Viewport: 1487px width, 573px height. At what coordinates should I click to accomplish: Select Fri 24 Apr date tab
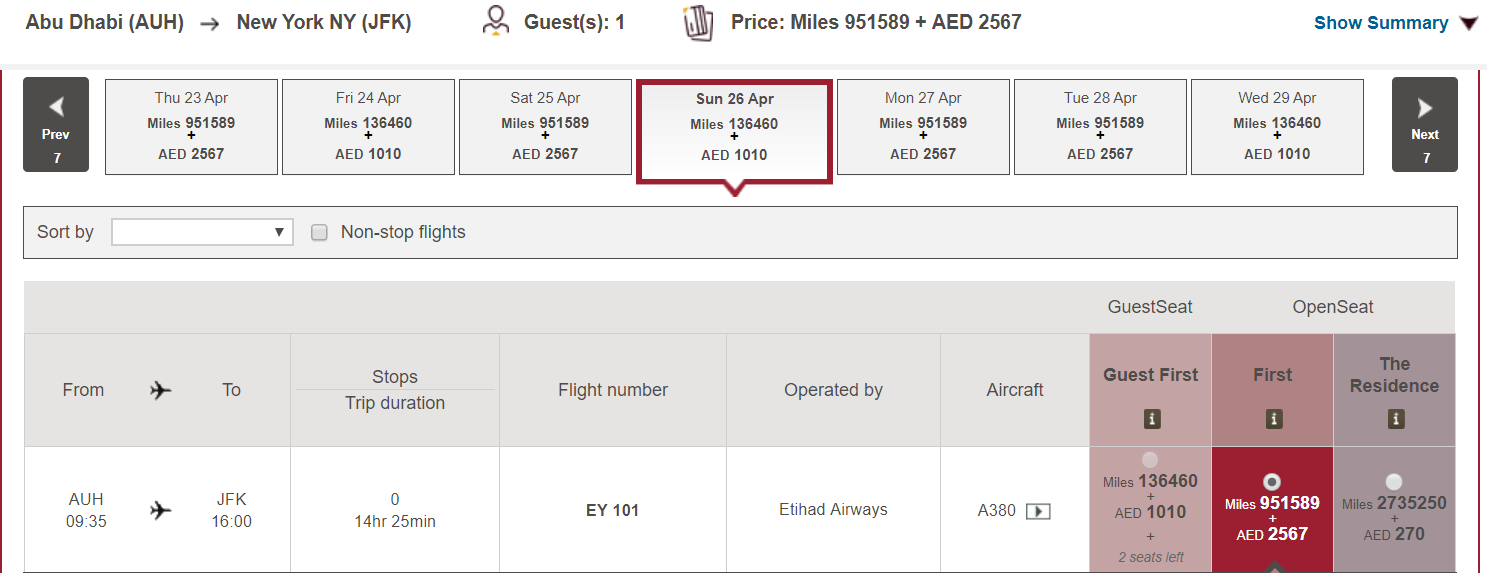point(368,127)
